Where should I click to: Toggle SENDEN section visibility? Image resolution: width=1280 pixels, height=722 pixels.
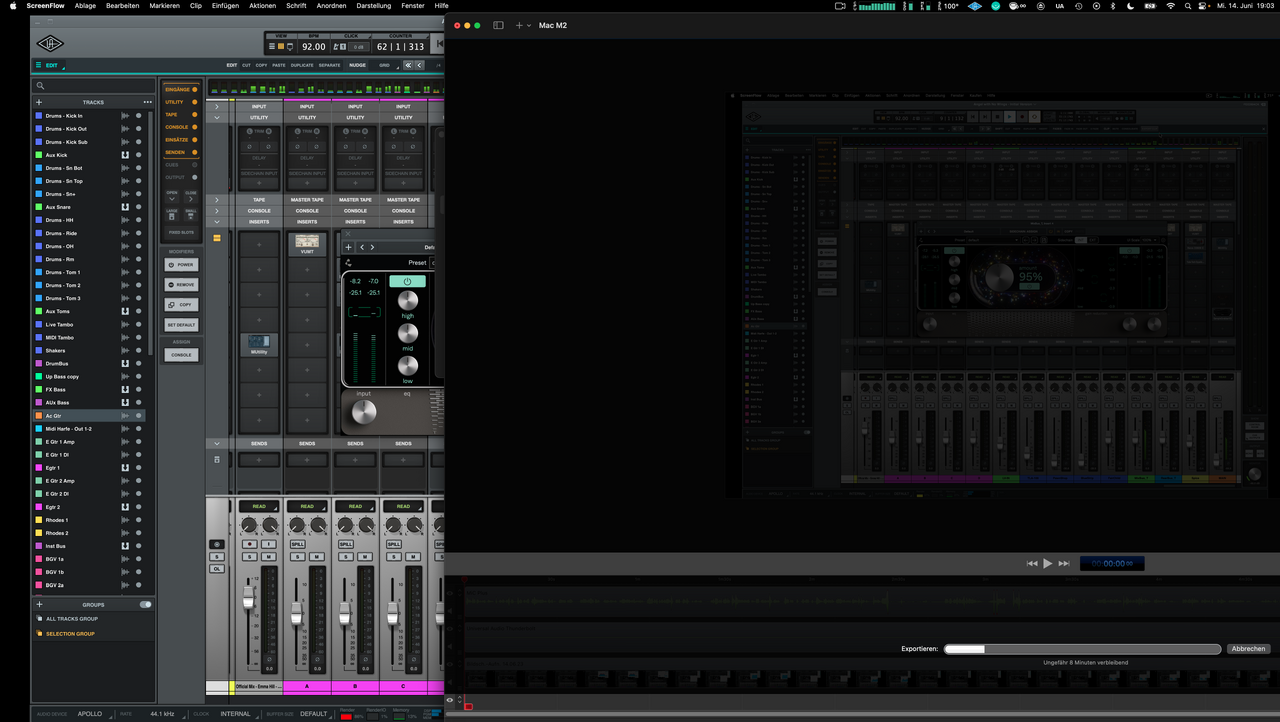point(194,152)
